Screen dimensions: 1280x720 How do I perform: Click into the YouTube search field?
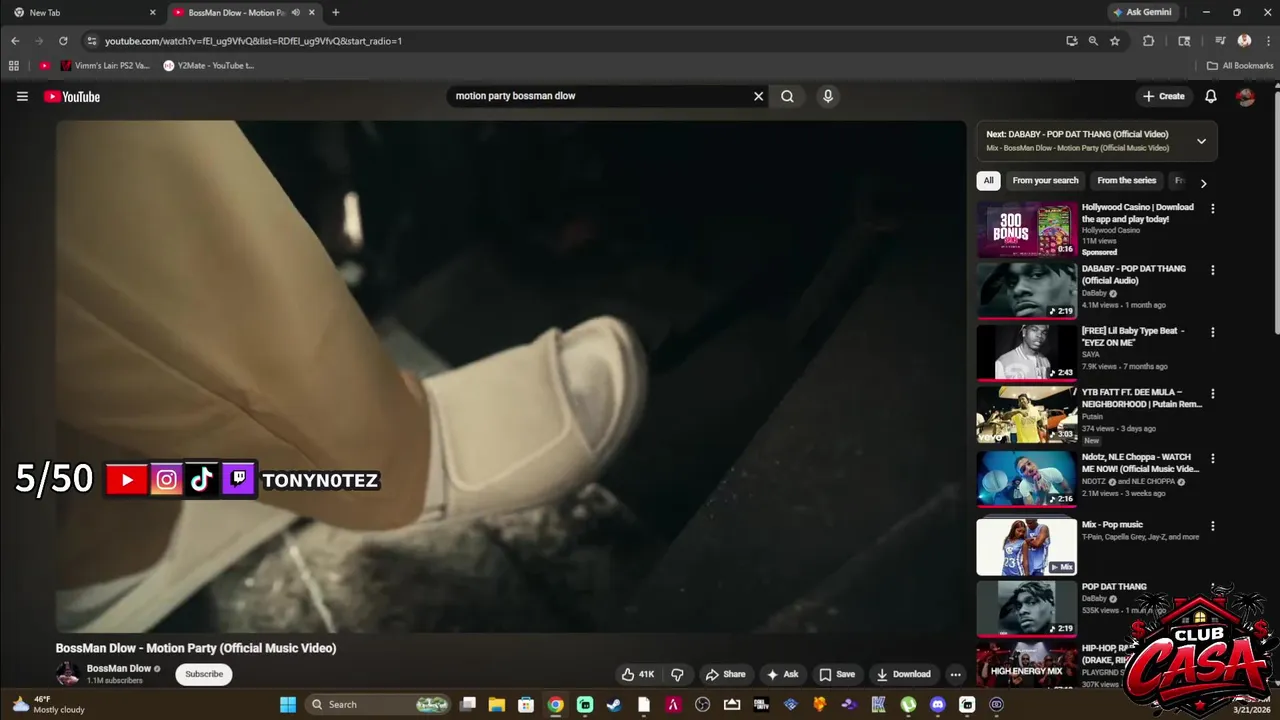coord(600,96)
